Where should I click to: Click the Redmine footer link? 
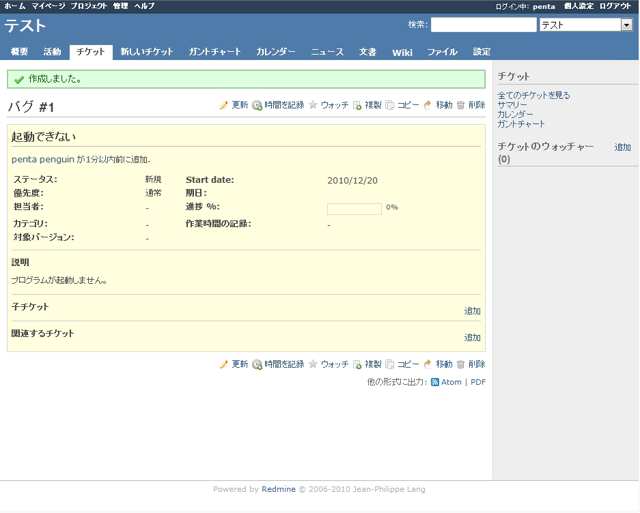[x=278, y=489]
